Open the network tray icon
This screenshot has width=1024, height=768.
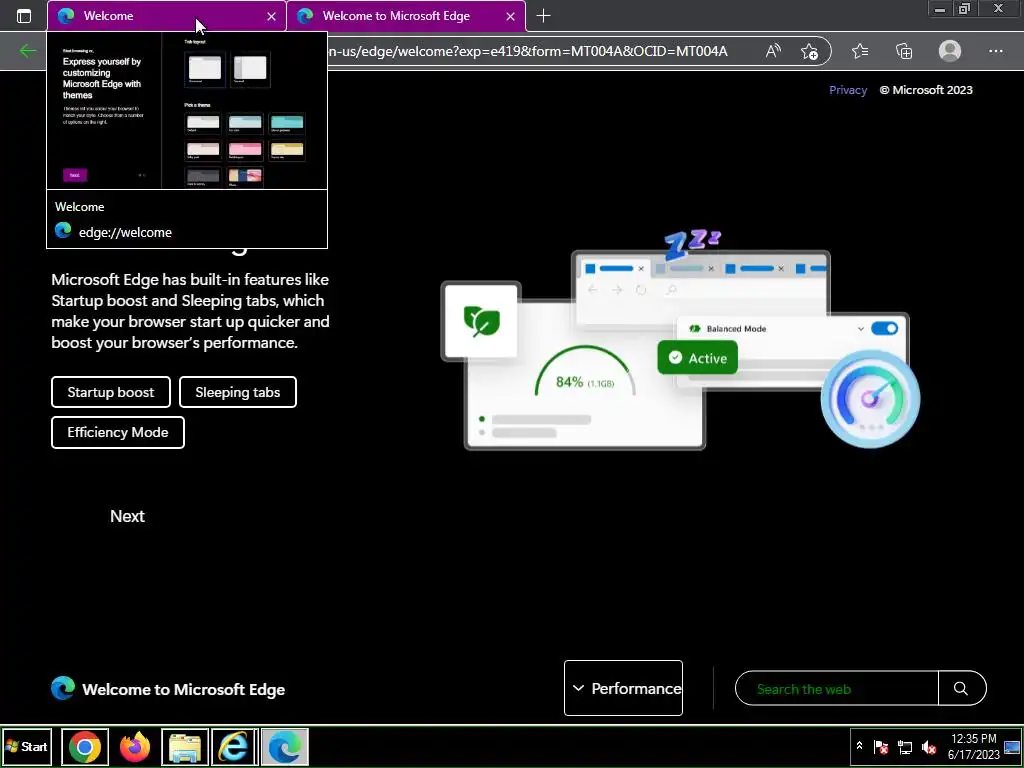point(904,746)
